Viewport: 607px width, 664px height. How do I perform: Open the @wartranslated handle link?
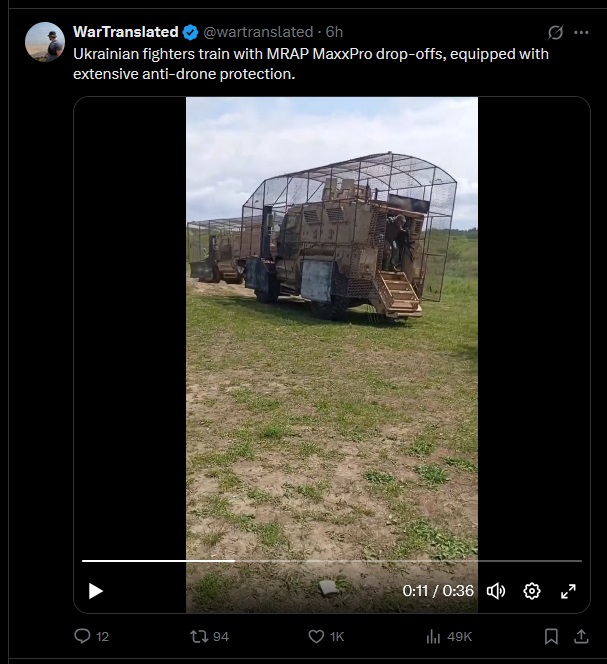point(258,32)
